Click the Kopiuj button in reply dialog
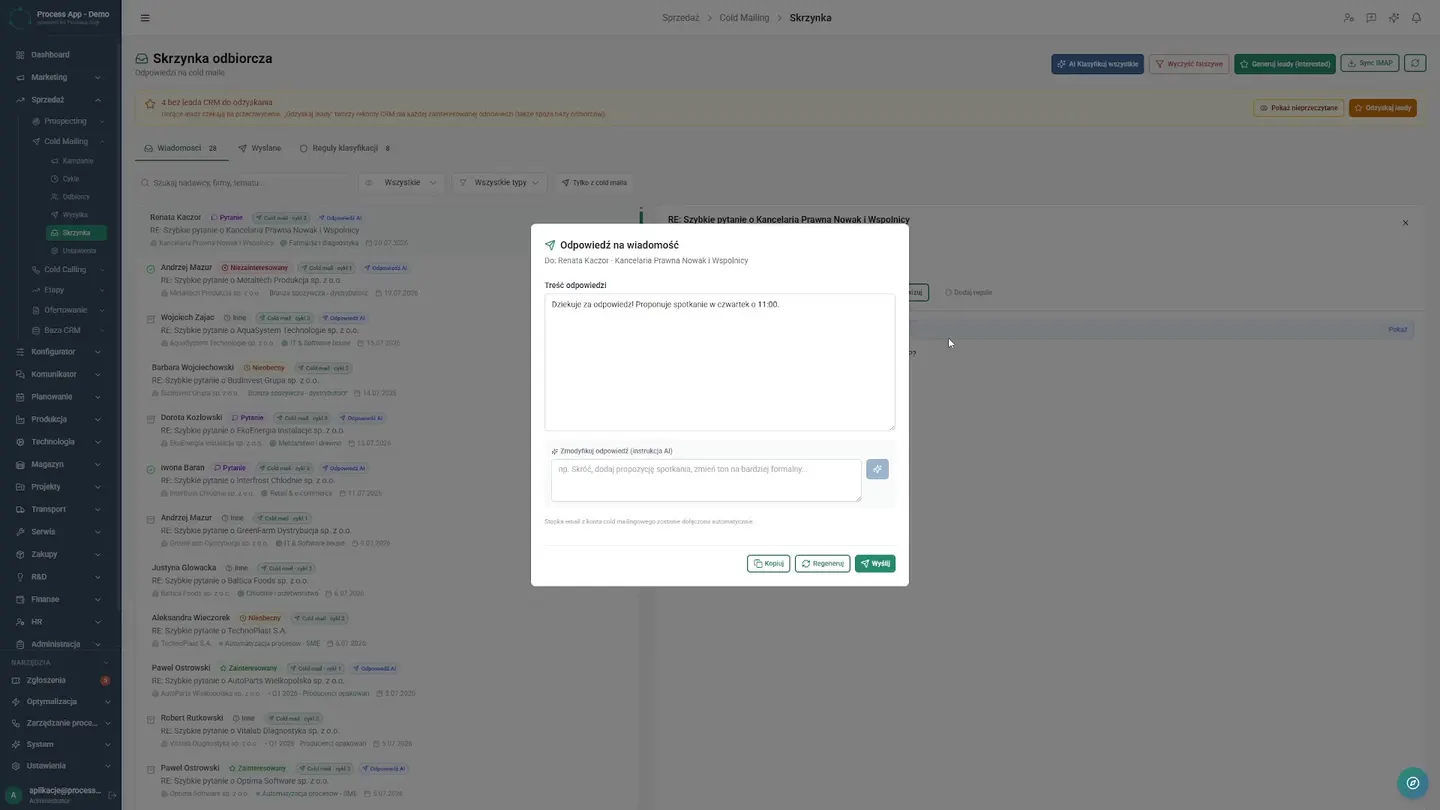The width and height of the screenshot is (1440, 810). point(768,563)
